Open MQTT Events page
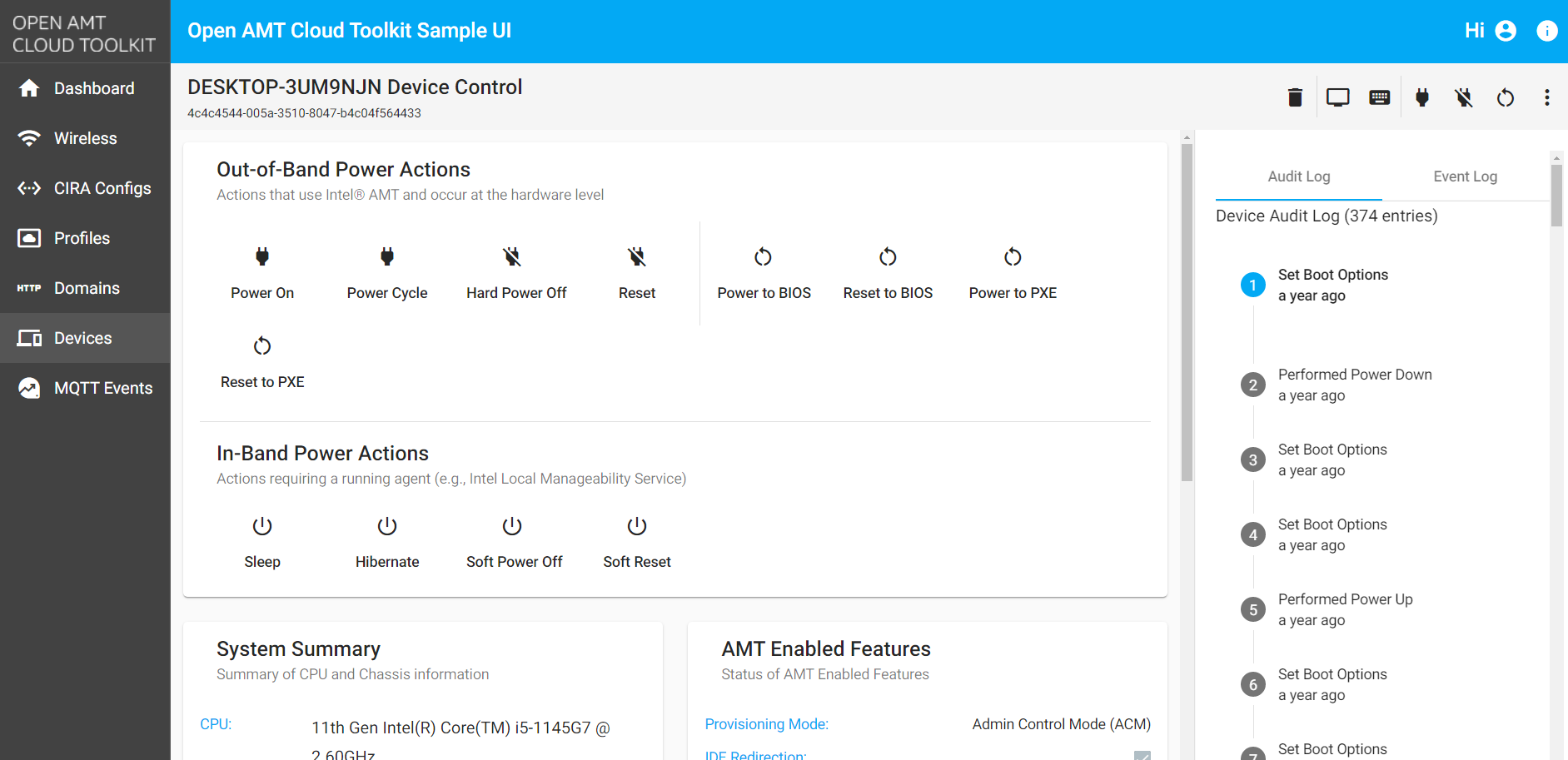The height and width of the screenshot is (760, 1568). [85, 388]
